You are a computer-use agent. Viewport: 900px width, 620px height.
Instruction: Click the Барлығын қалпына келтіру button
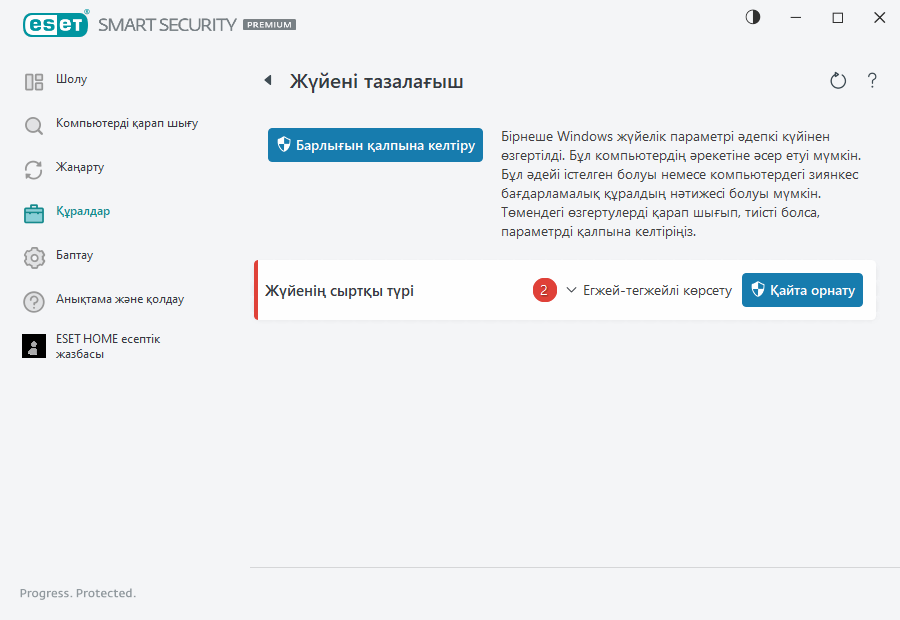(375, 145)
